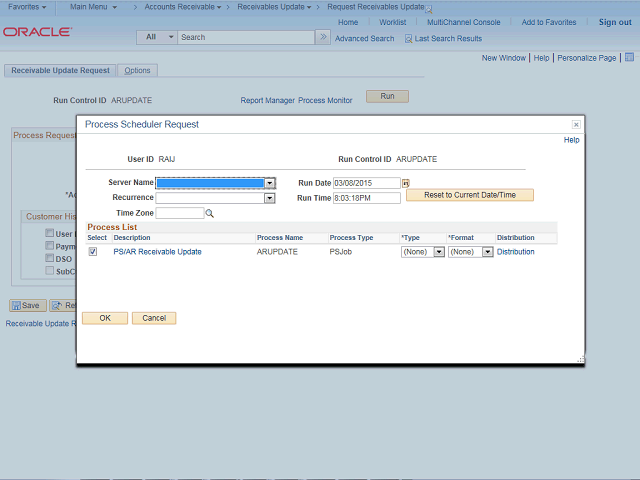Click the Time Zone lookup magnifier
The image size is (640, 480).
point(210,213)
